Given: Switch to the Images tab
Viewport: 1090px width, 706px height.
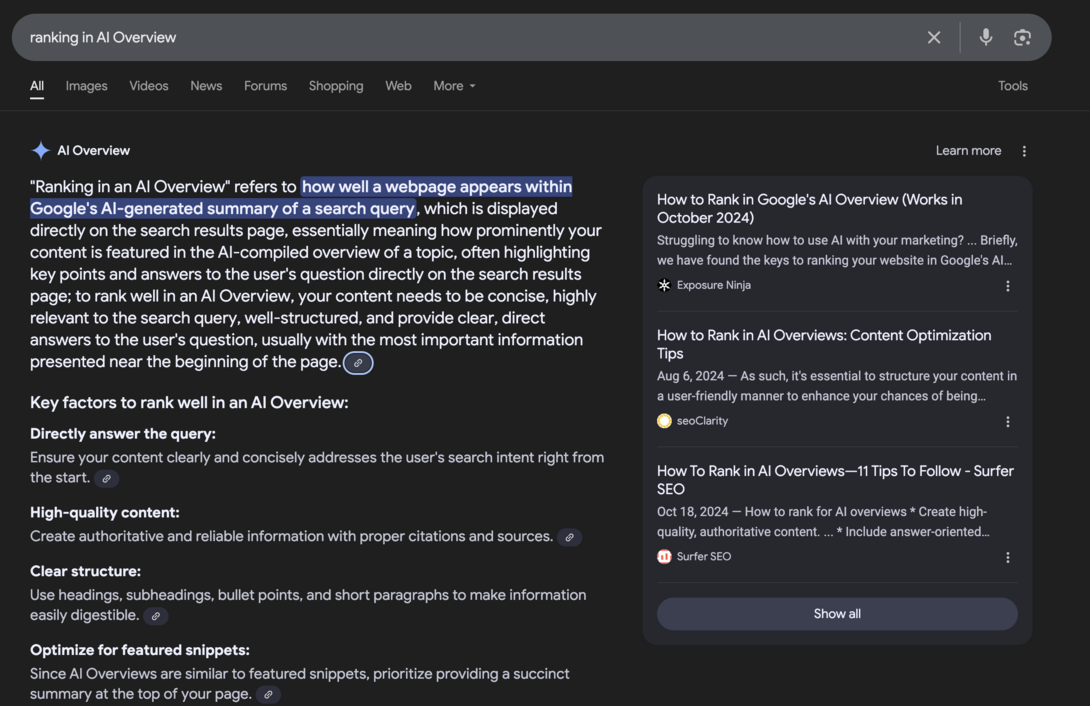Looking at the screenshot, I should click(x=86, y=86).
